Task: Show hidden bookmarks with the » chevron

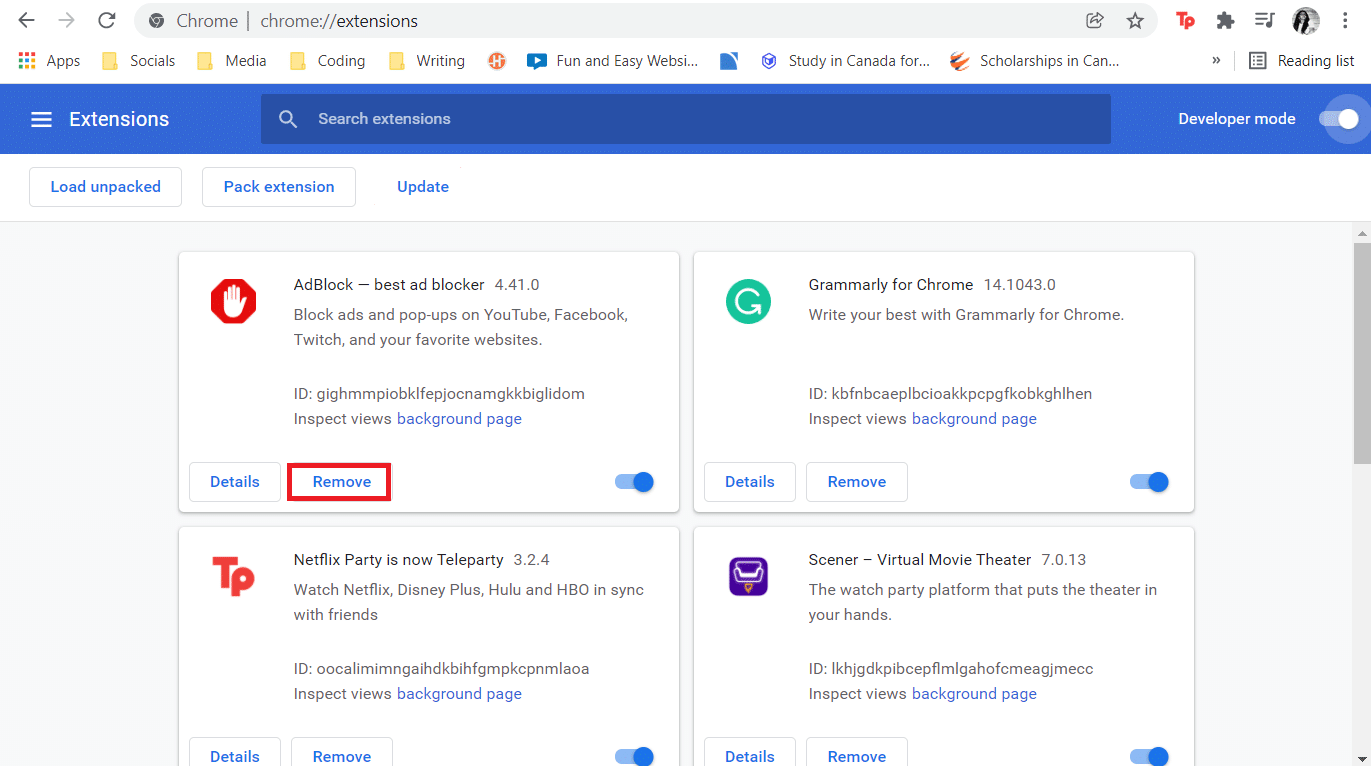Action: [1216, 60]
